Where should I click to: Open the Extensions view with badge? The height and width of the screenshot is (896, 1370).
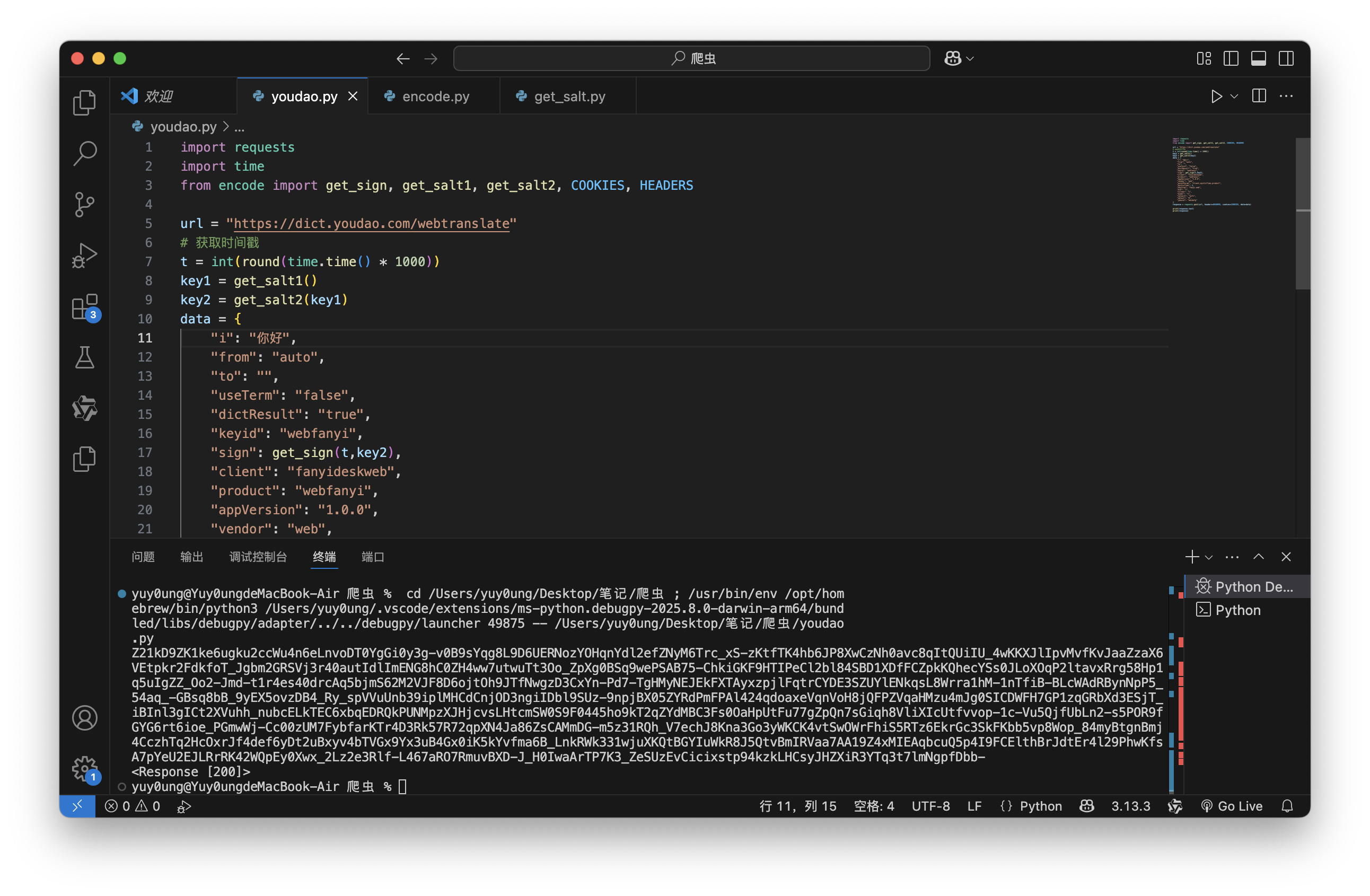coord(85,307)
